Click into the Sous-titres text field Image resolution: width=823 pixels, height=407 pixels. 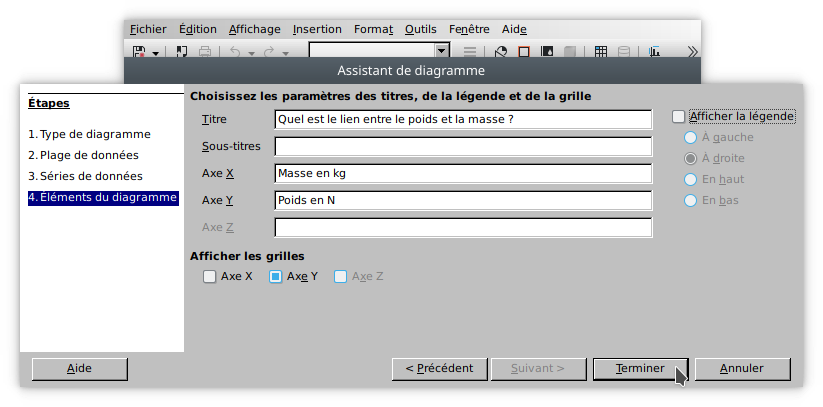coord(463,147)
